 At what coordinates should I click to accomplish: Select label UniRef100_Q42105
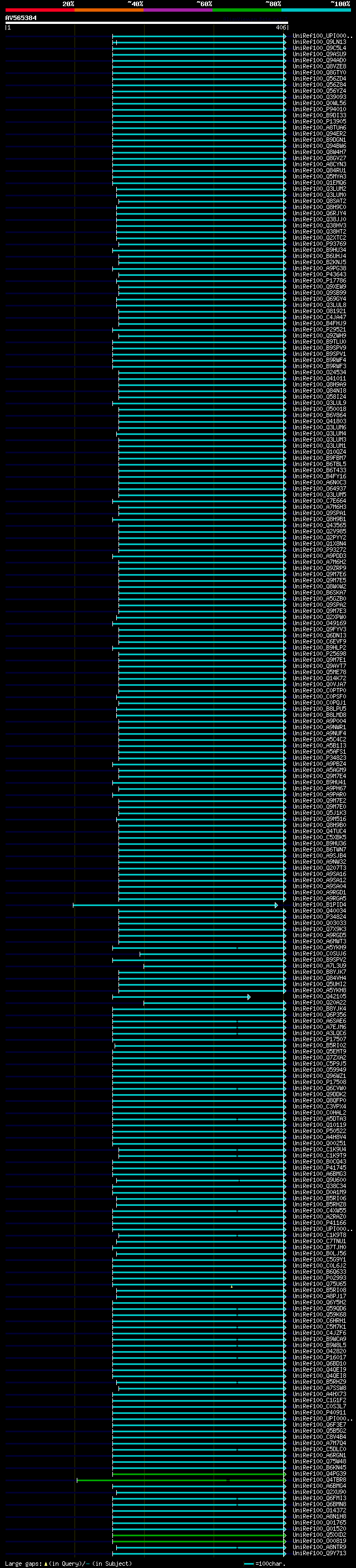tap(319, 996)
